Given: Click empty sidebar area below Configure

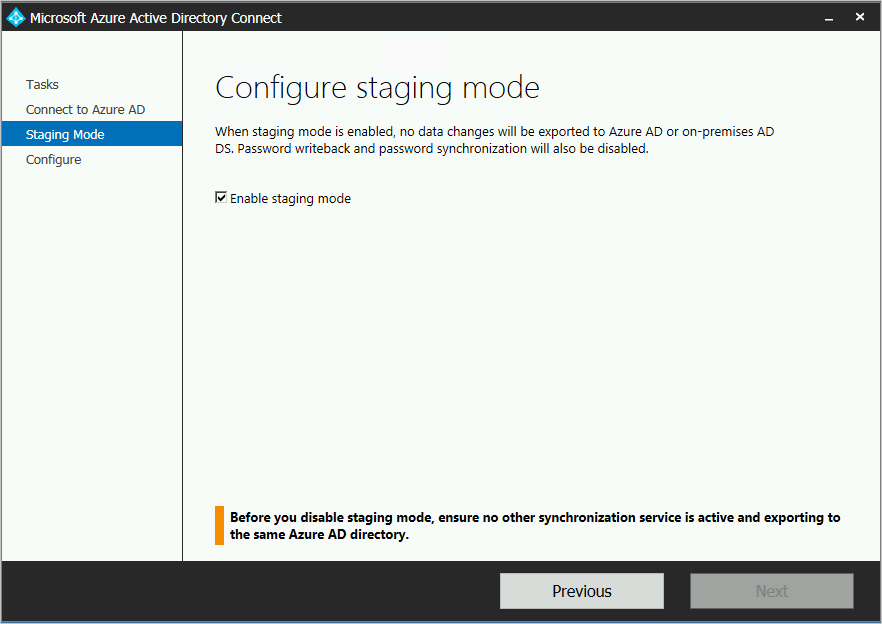Looking at the screenshot, I should click(92, 360).
